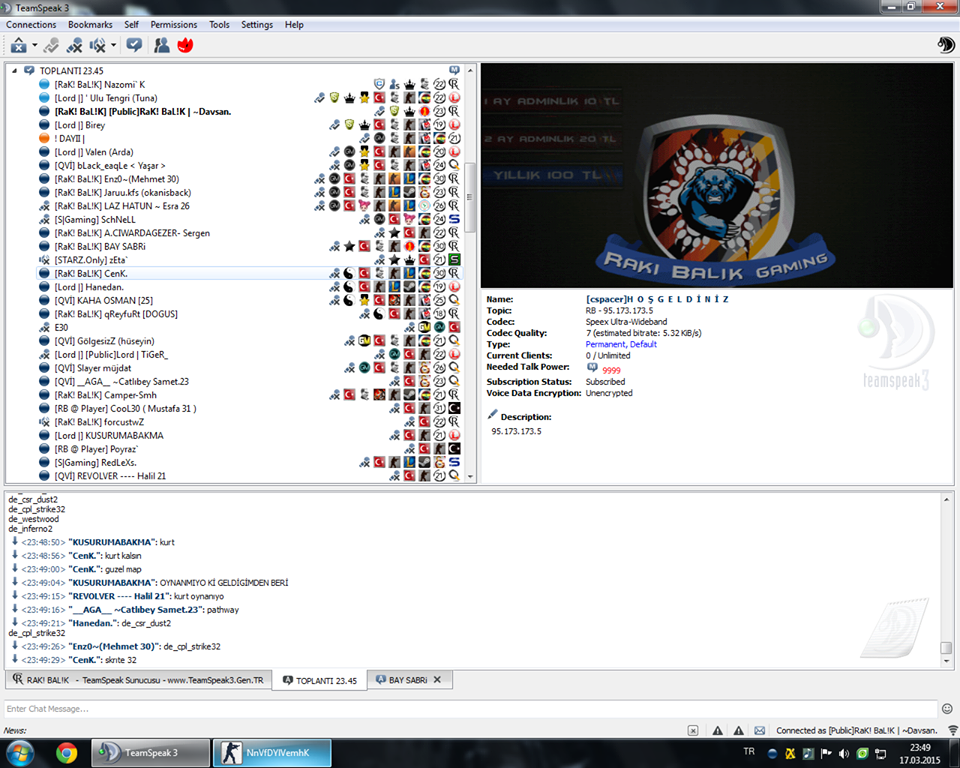Switch to the TOPLANTI 23.45 chat tab
Screen dimensions: 960x768
point(319,680)
